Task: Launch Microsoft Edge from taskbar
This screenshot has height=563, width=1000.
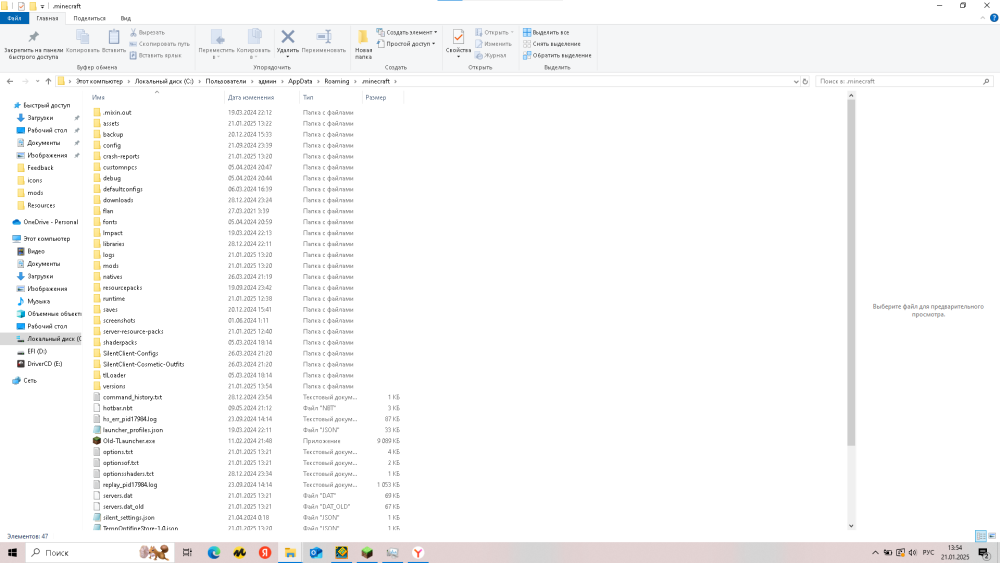Action: point(214,553)
